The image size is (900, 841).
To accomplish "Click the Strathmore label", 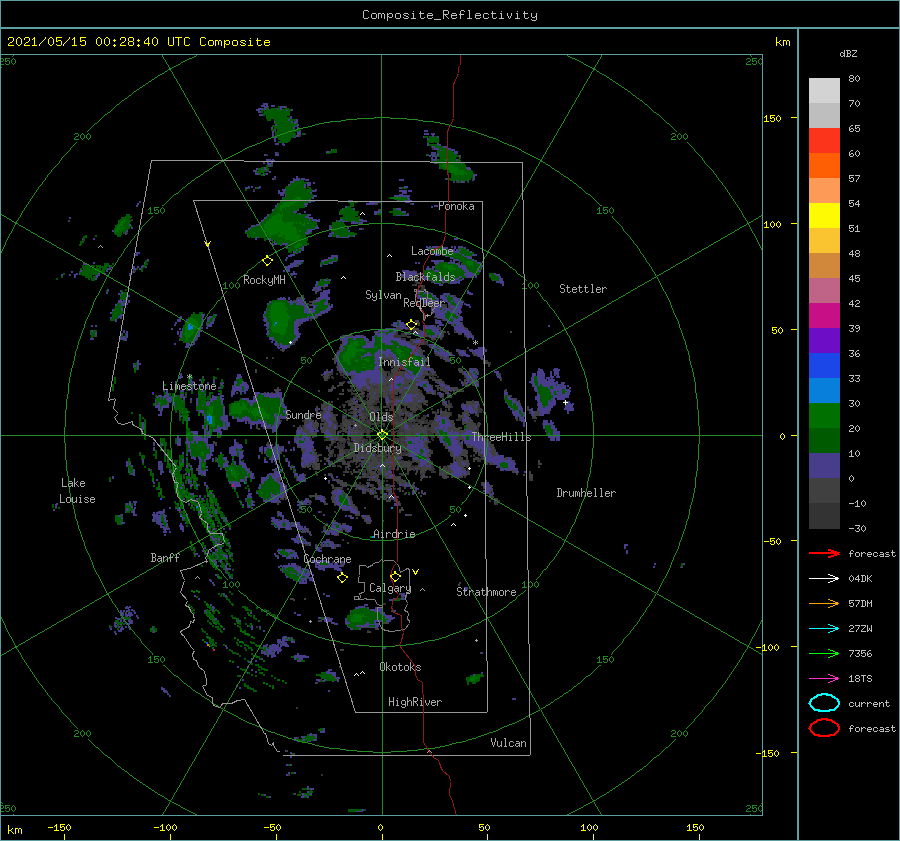I will click(x=486, y=592).
